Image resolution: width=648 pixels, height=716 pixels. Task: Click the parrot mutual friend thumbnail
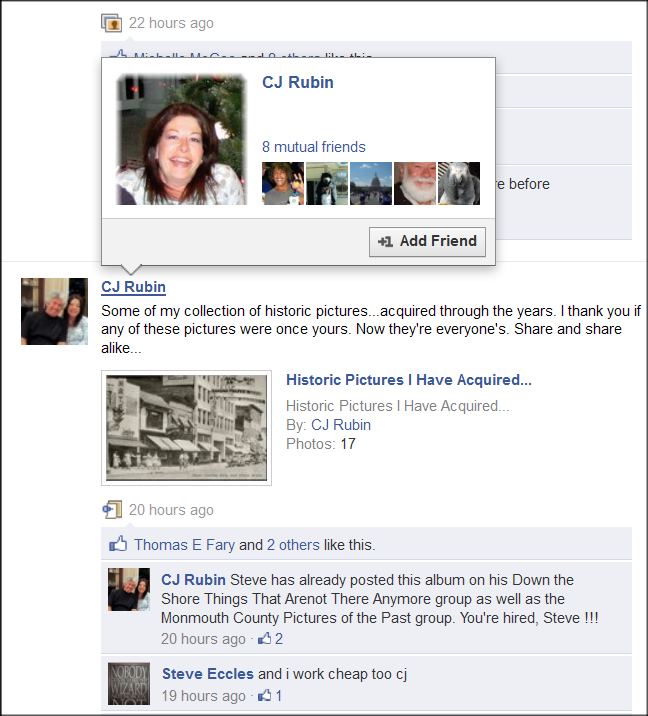pyautogui.click(x=459, y=183)
